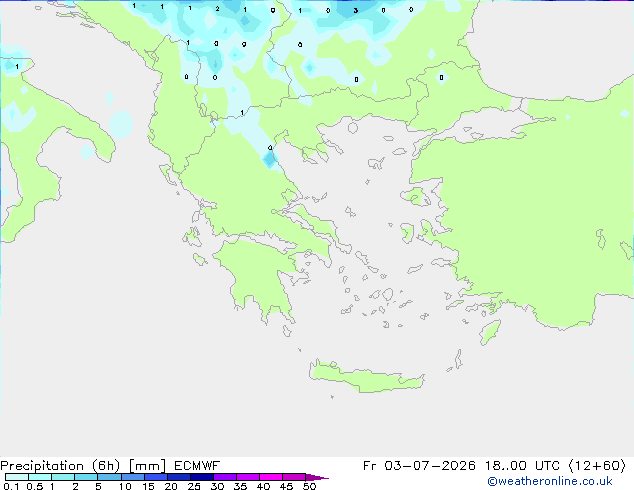634x490 pixels.
Task: Click the legend value '45'
Action: [286, 486]
